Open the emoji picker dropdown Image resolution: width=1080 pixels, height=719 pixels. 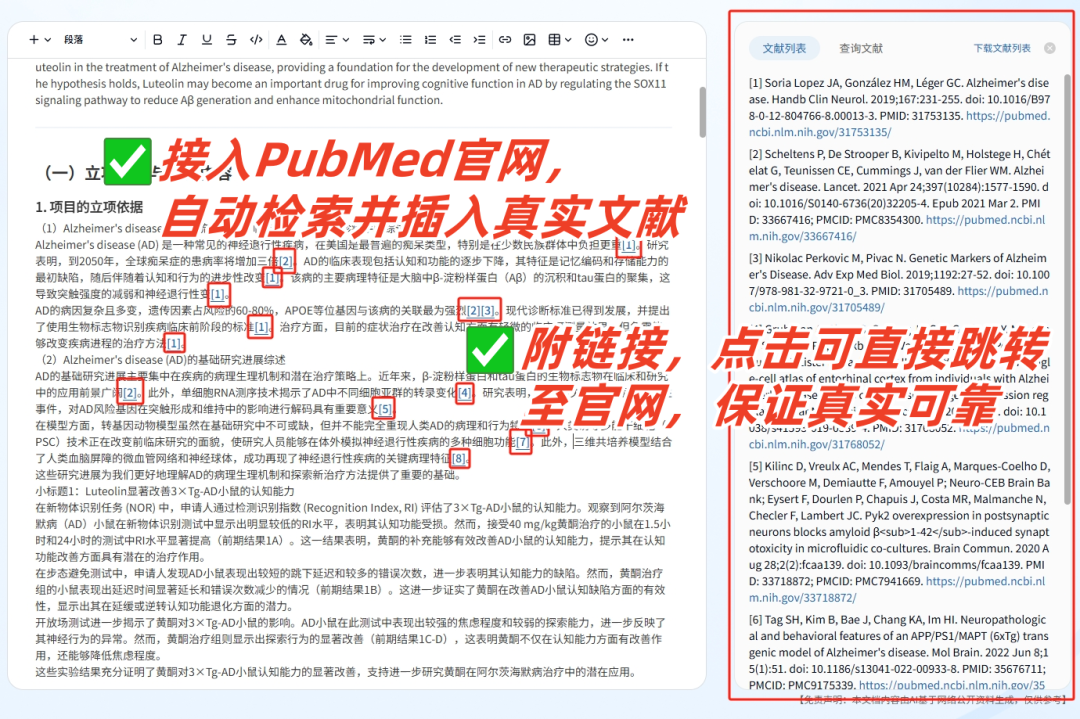[x=596, y=40]
